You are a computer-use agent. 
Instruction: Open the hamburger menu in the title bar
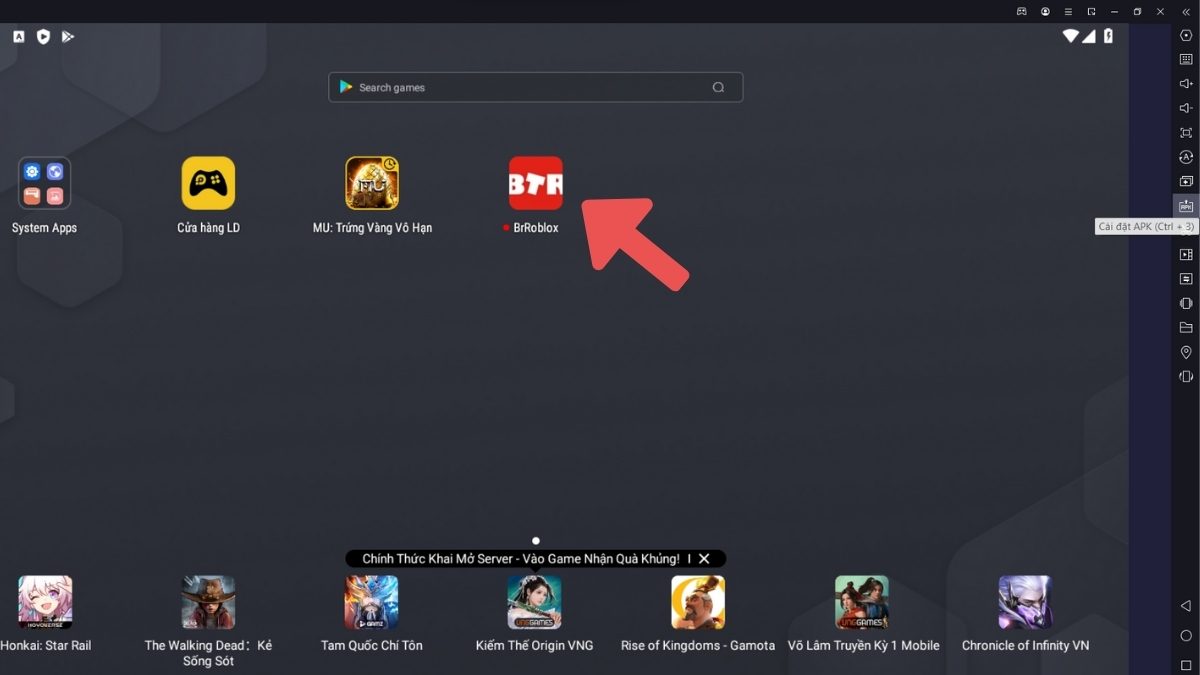click(x=1067, y=11)
